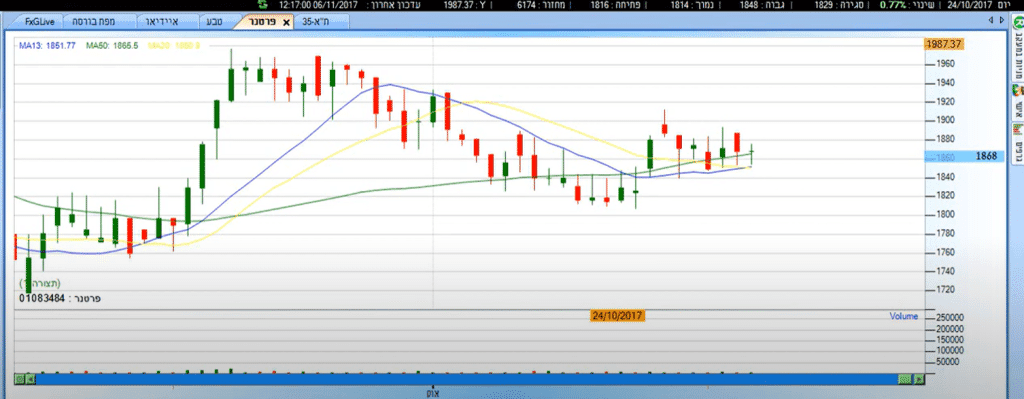
Task: Click the 12:17:00 06/11/2017 last update time
Action: point(318,5)
